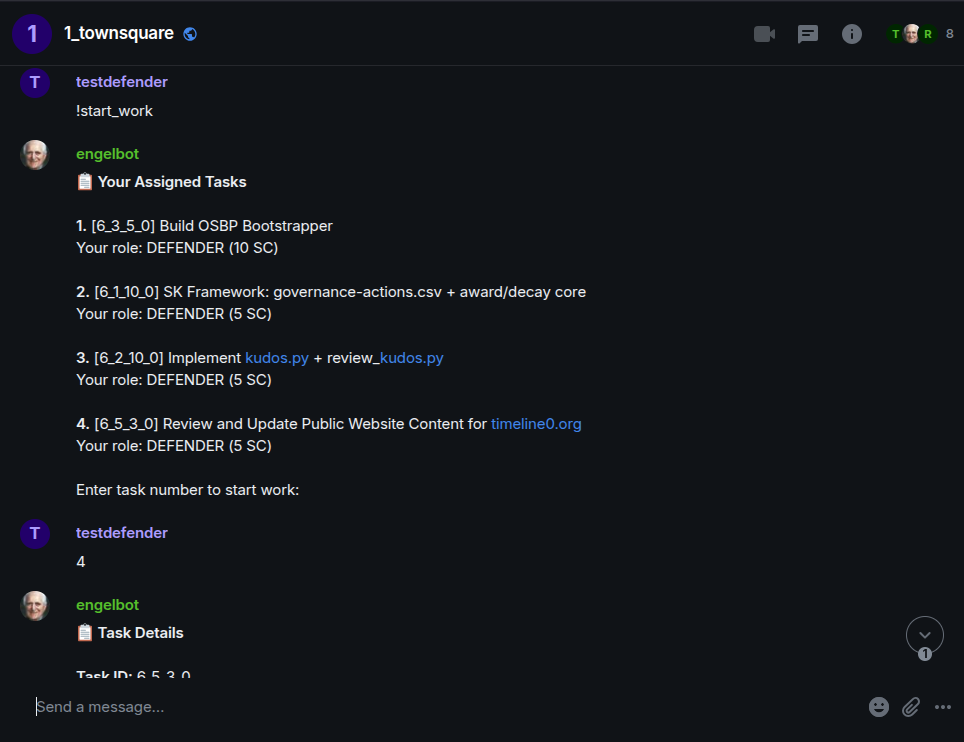Click engelbot's name above Your Assigned Tasks
964x742 pixels.
(107, 154)
